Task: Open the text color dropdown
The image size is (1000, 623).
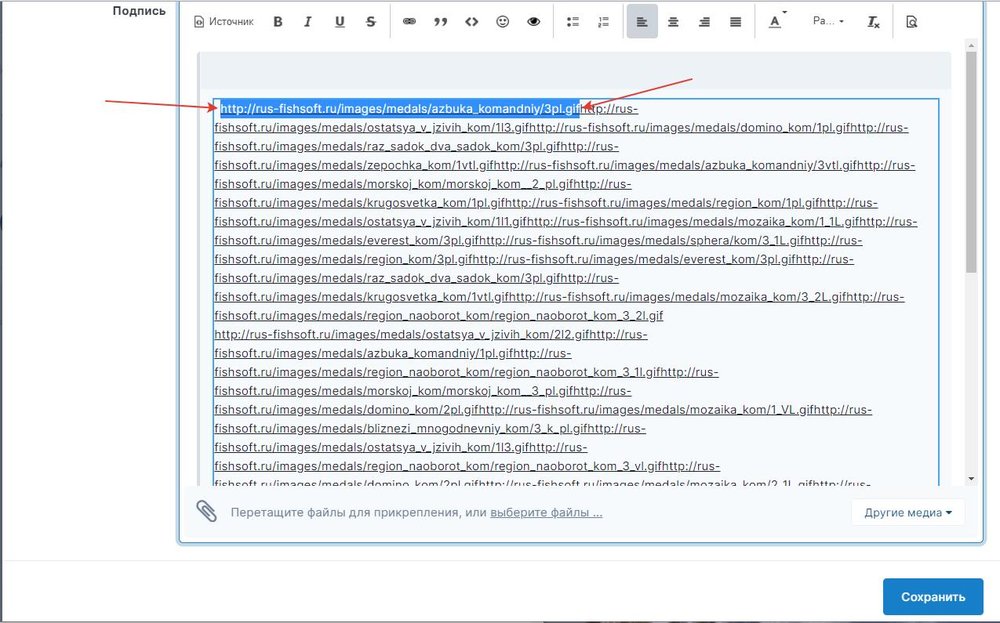Action: pos(777,21)
